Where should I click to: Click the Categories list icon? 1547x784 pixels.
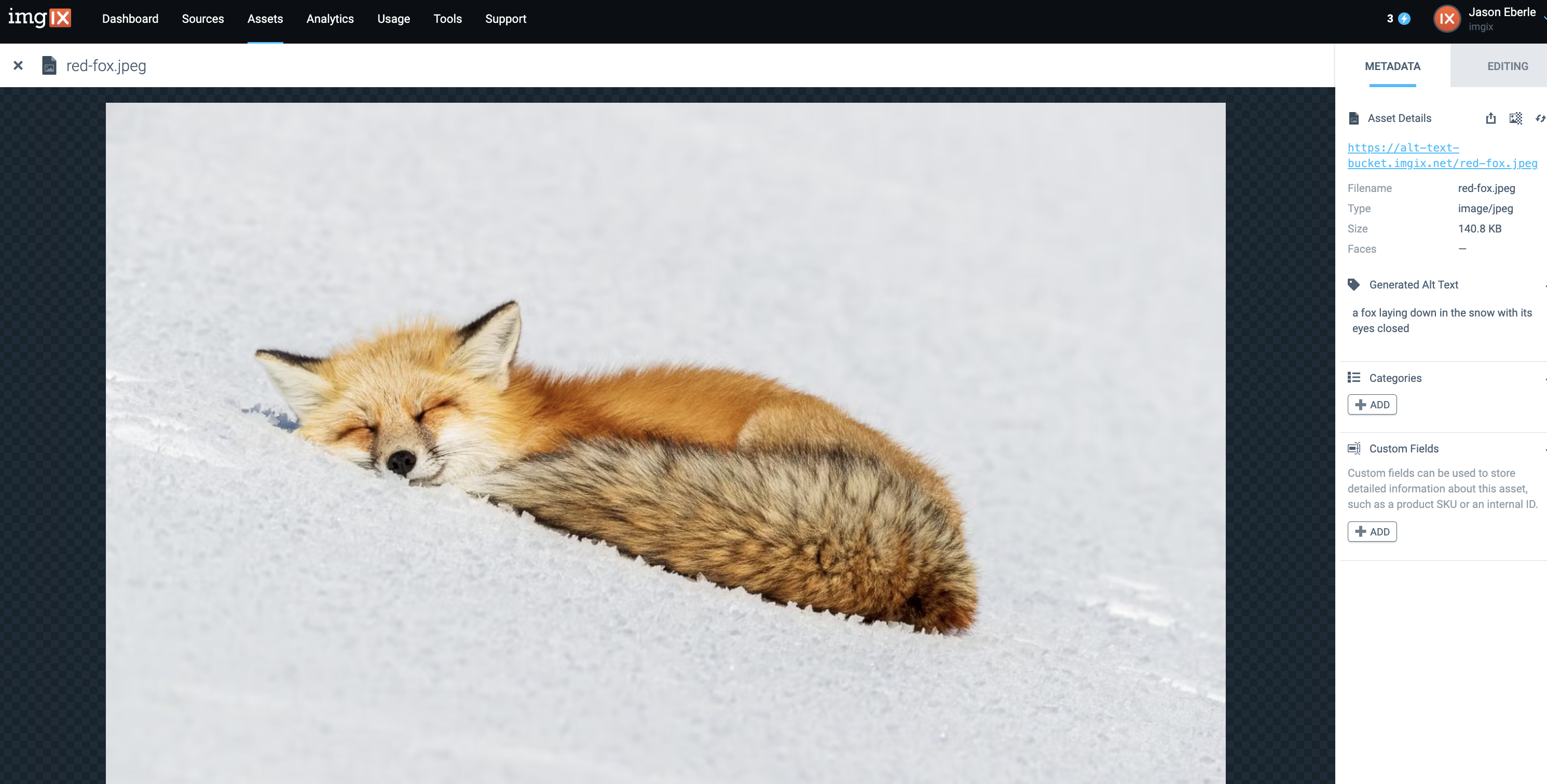click(x=1353, y=378)
